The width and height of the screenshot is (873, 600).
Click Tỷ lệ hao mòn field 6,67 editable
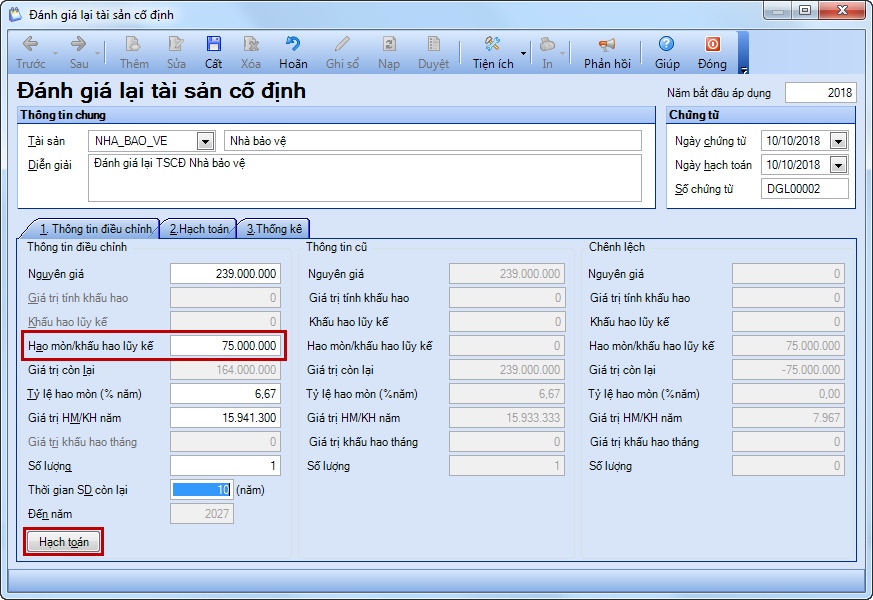225,394
